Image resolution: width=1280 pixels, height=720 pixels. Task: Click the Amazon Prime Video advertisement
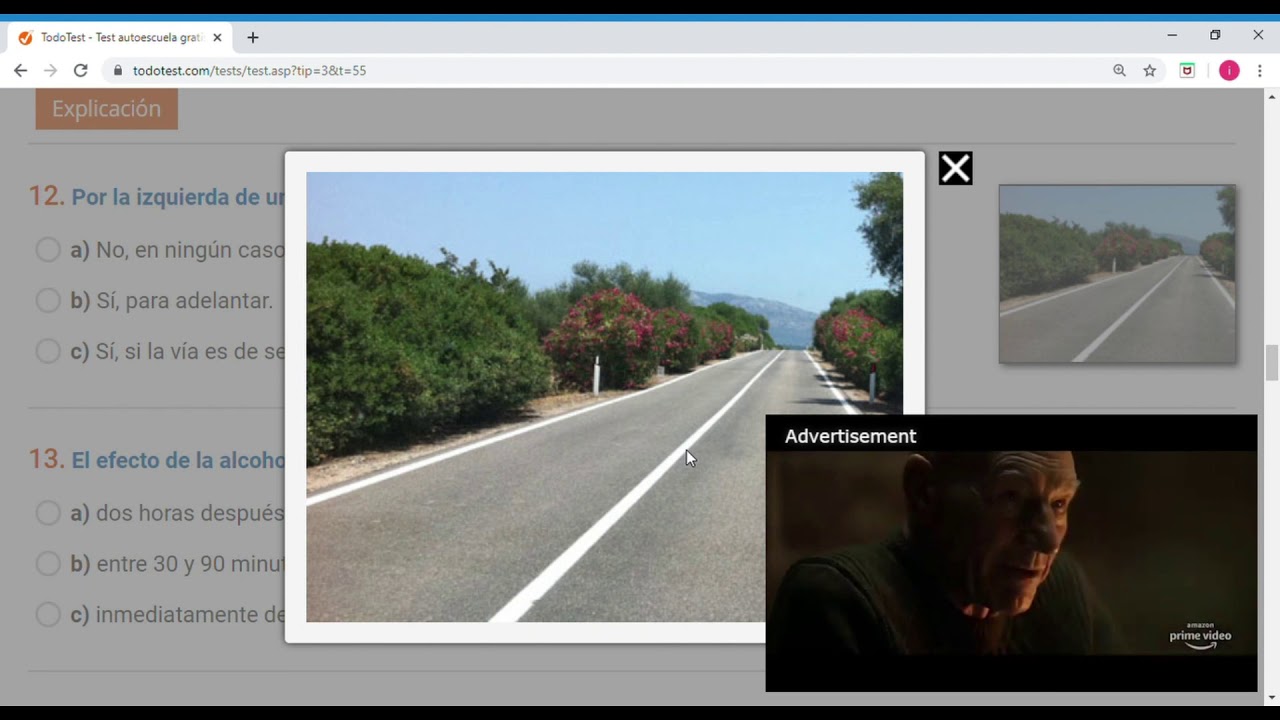click(x=1011, y=553)
